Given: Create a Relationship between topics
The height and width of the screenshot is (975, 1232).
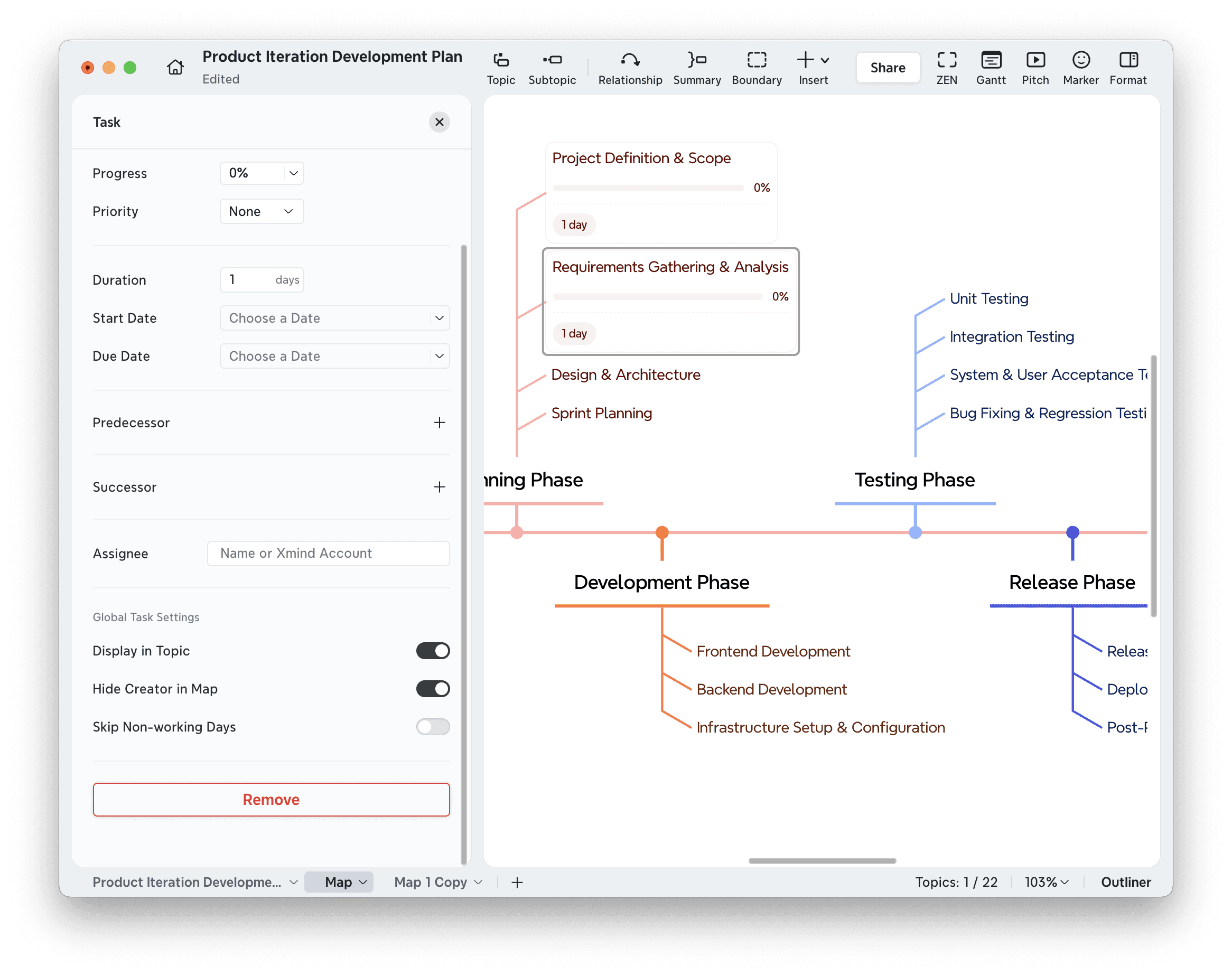Looking at the screenshot, I should pyautogui.click(x=629, y=67).
